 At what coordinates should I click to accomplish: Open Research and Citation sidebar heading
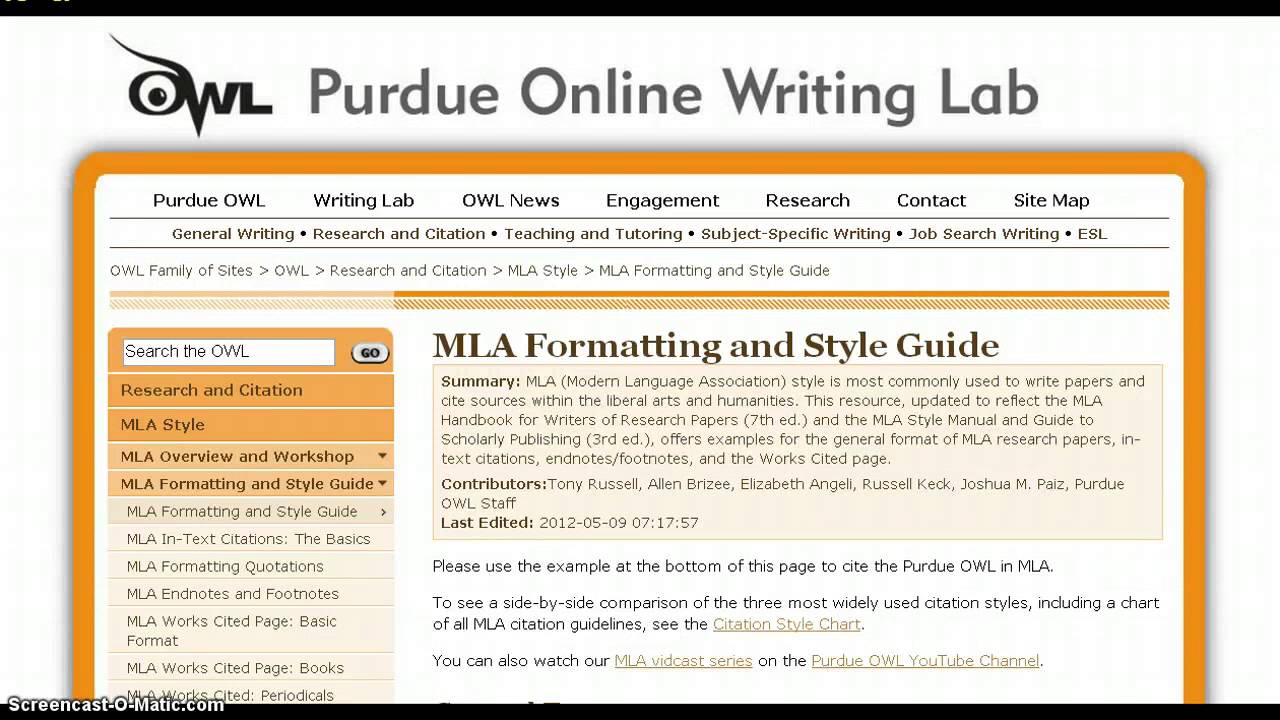coord(251,390)
